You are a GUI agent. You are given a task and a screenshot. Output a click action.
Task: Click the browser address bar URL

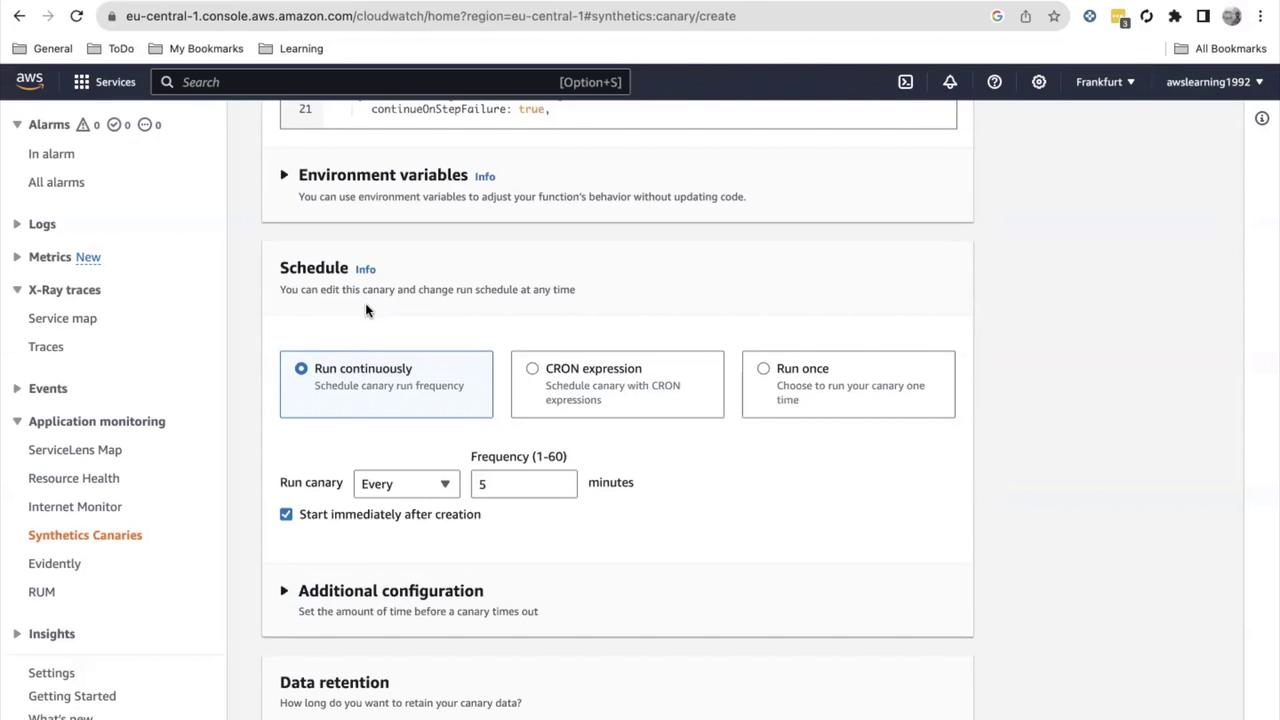point(430,16)
